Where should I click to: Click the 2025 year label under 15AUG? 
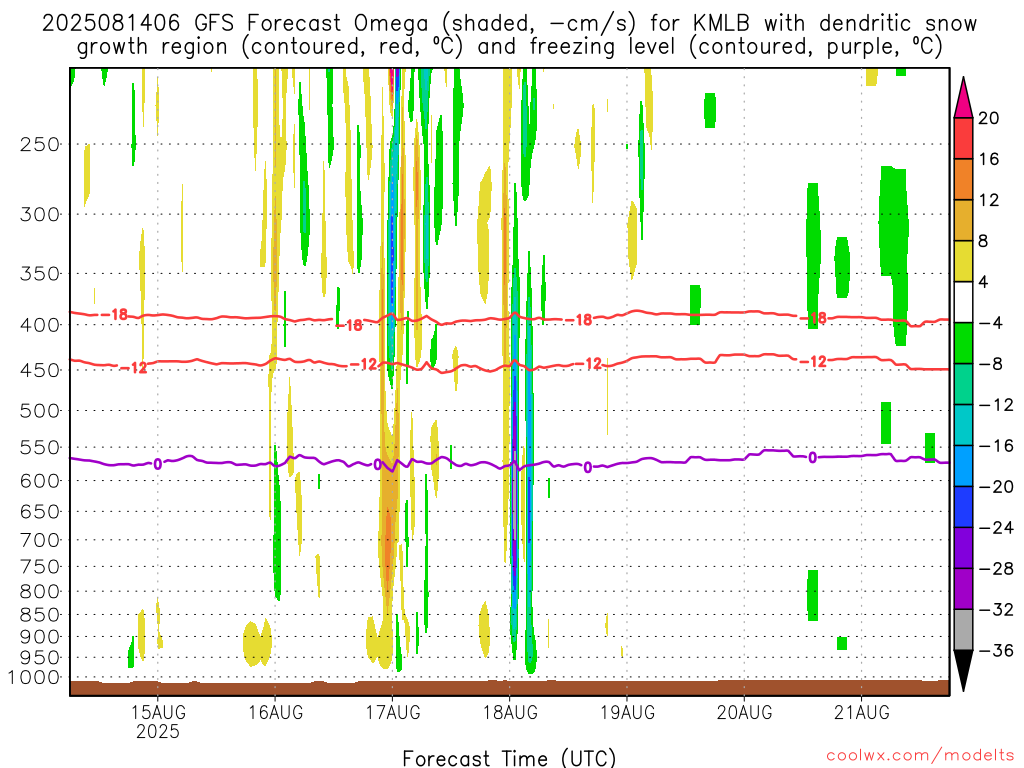click(x=157, y=731)
